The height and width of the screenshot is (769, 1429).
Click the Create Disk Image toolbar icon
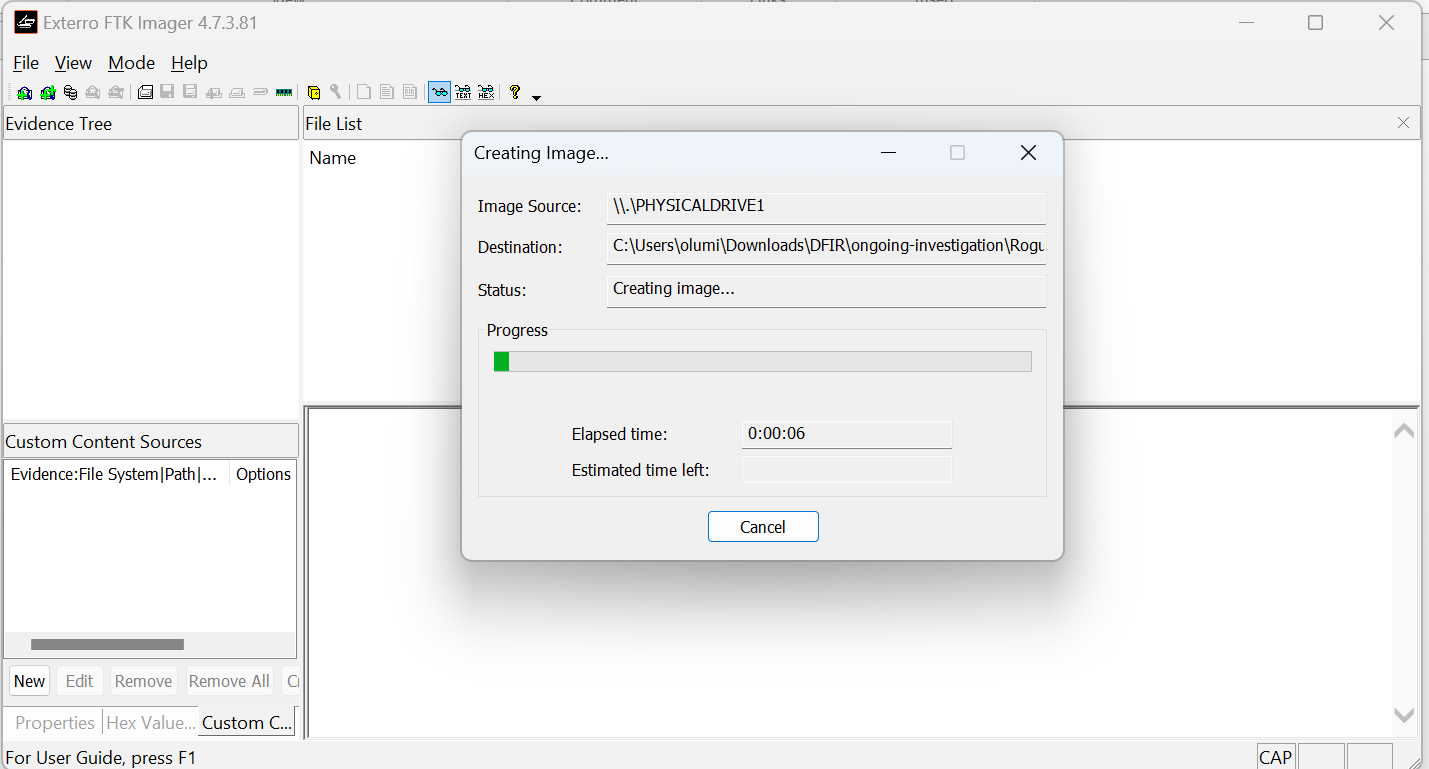coord(145,93)
